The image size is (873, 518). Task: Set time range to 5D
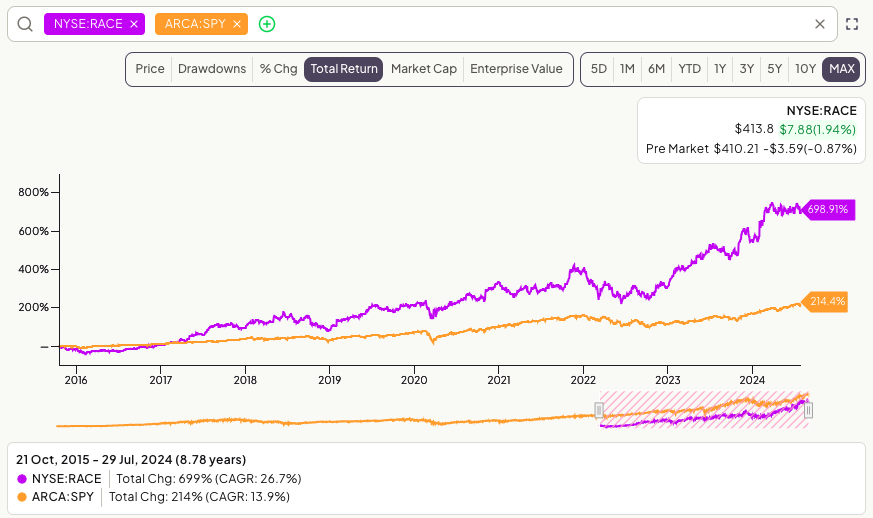(x=599, y=69)
